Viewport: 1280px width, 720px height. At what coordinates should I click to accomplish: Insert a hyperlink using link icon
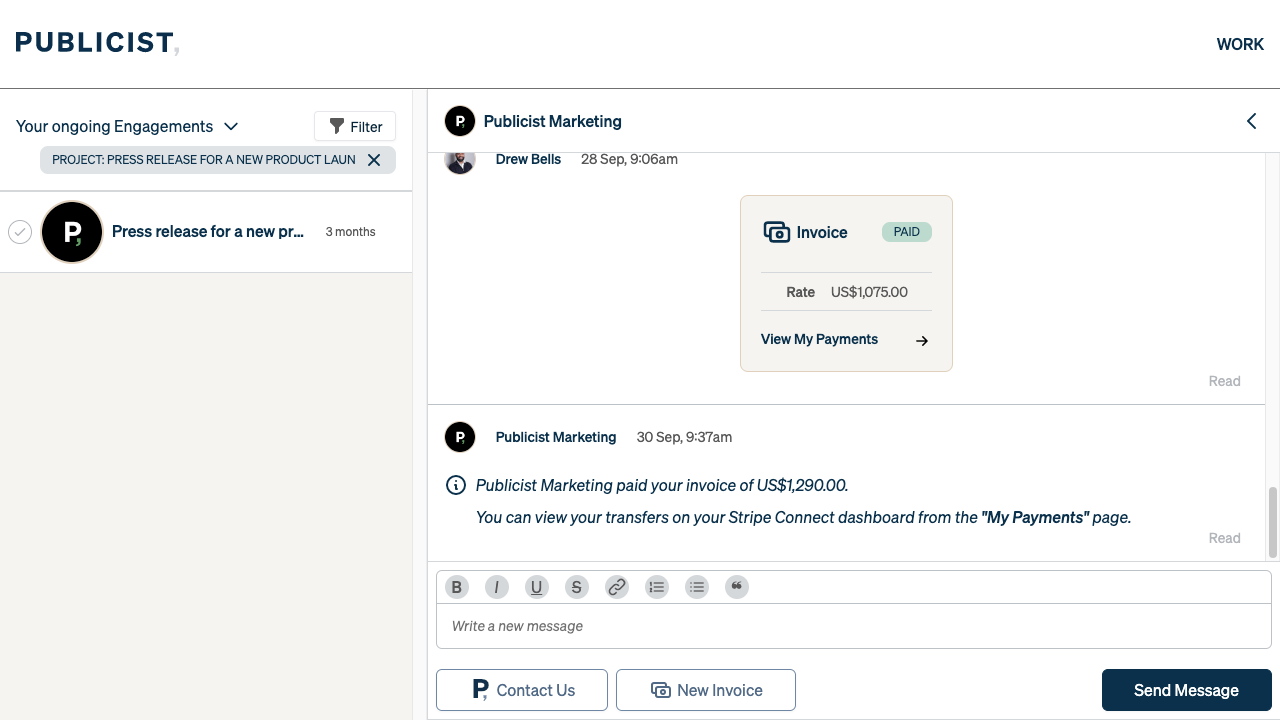[x=617, y=587]
